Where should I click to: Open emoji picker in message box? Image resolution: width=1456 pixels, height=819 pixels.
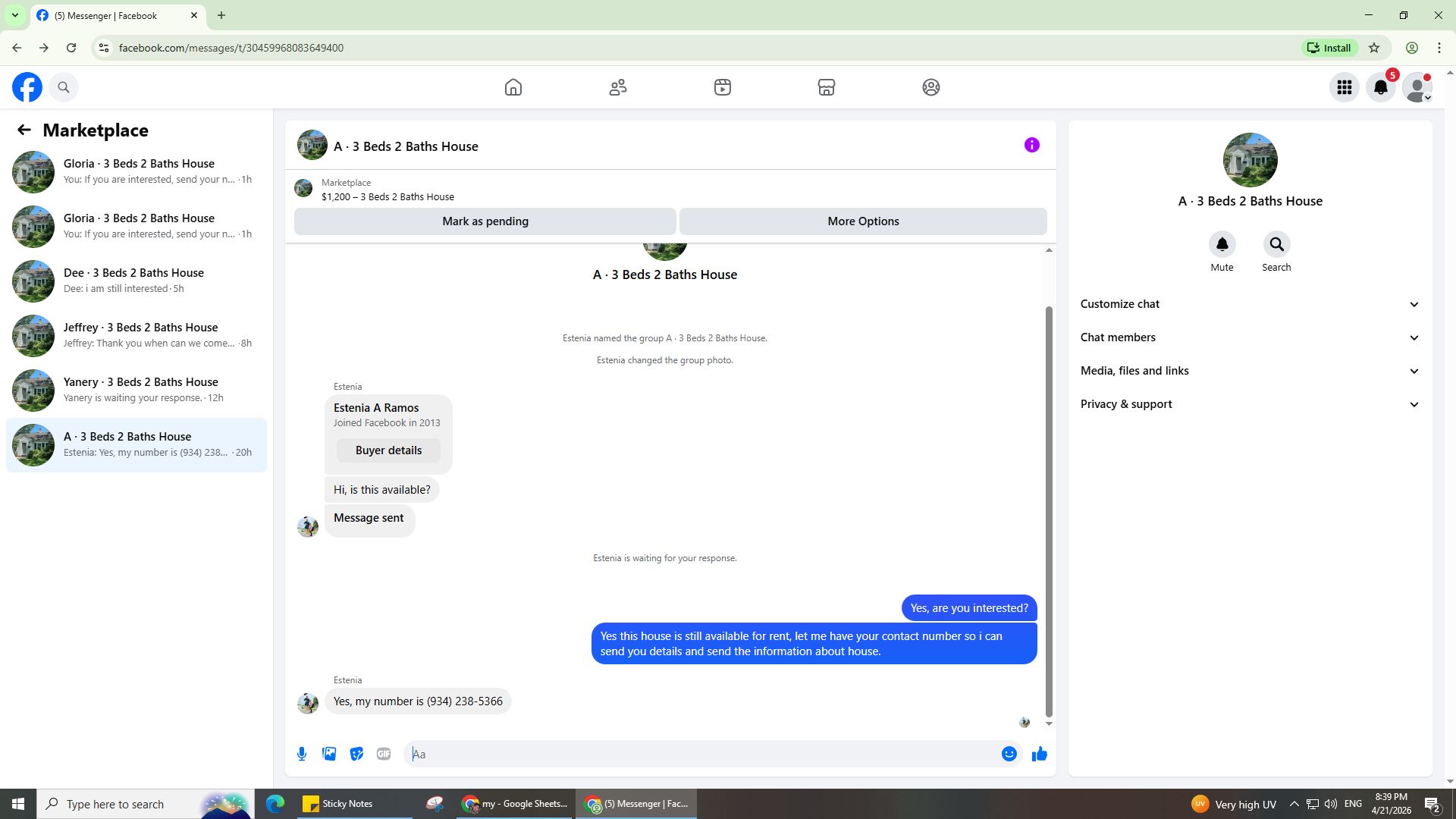tap(1009, 754)
